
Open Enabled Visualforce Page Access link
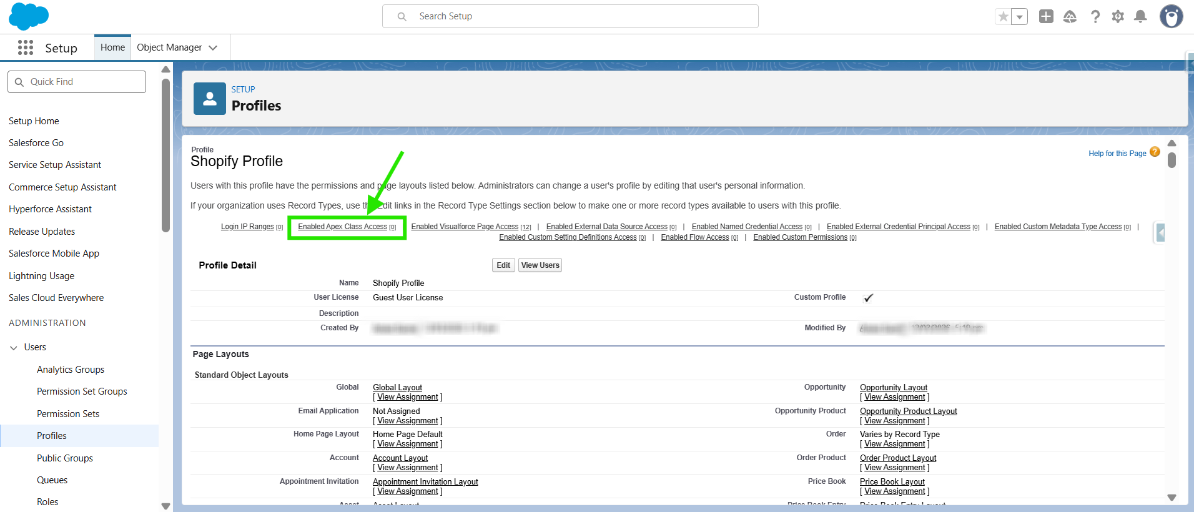tap(465, 226)
